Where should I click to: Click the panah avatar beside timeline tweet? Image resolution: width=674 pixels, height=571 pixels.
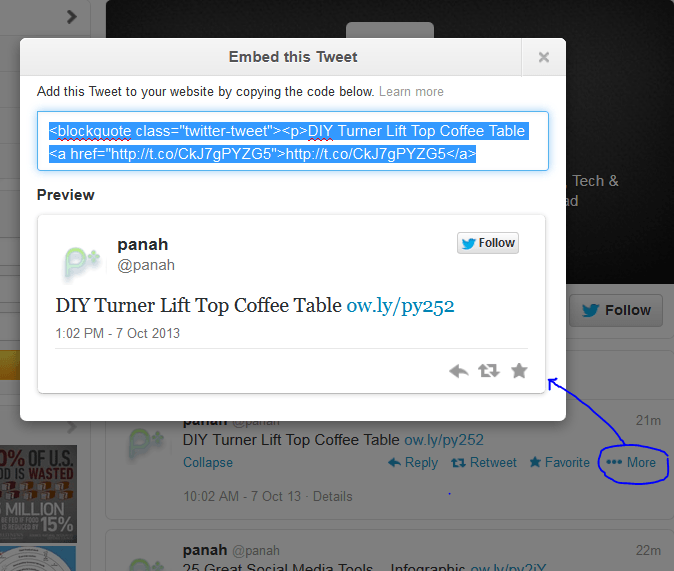[x=145, y=444]
